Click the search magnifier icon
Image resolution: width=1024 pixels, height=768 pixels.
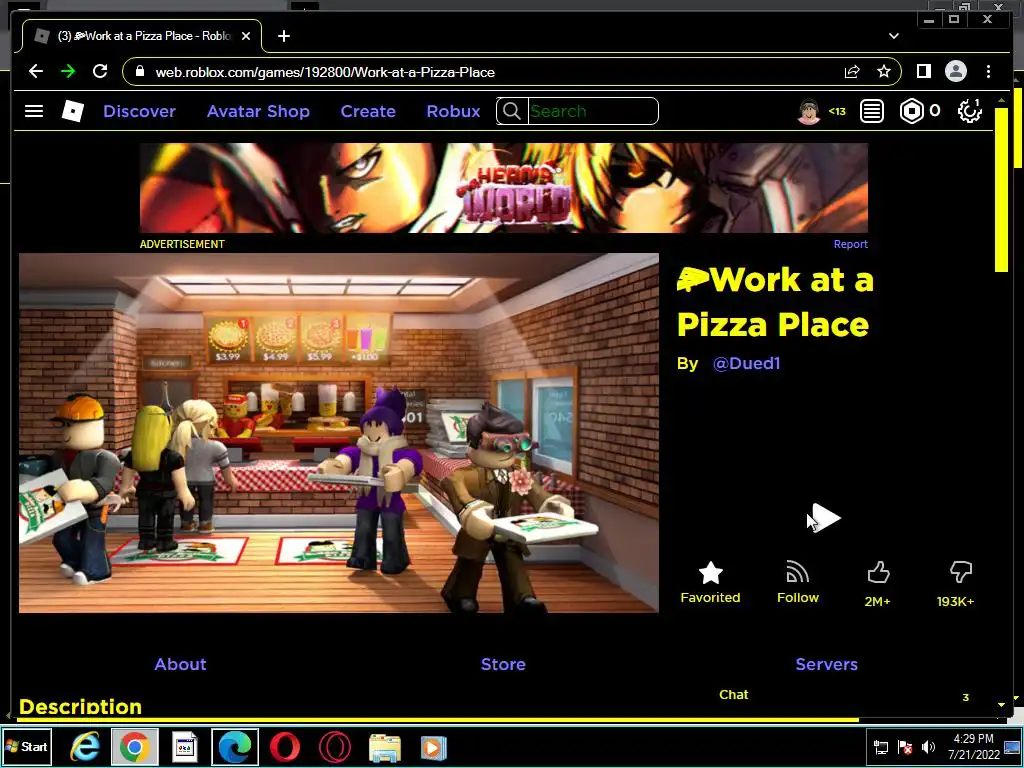click(x=512, y=111)
